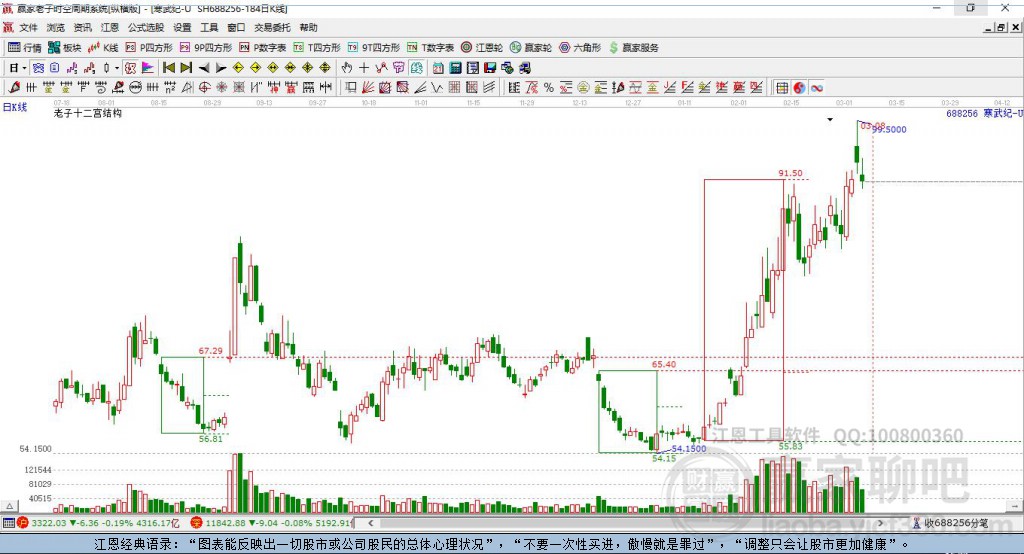Image resolution: width=1024 pixels, height=554 pixels.
Task: Open the calendar icon in toolbar
Action: [x=438, y=68]
